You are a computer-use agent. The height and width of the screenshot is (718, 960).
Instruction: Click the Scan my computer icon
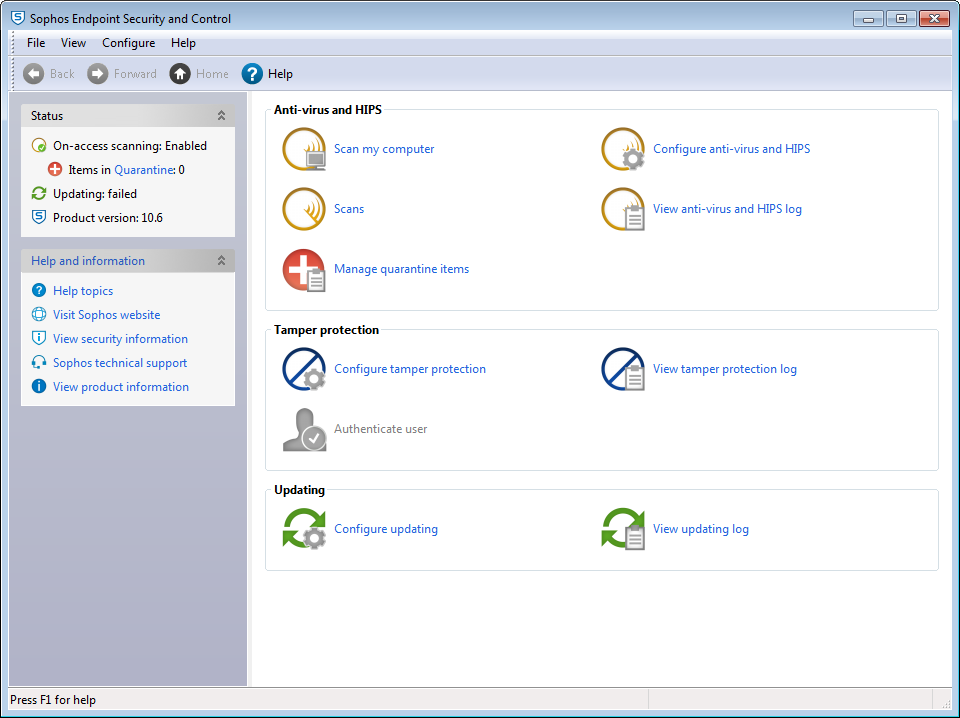pos(304,150)
